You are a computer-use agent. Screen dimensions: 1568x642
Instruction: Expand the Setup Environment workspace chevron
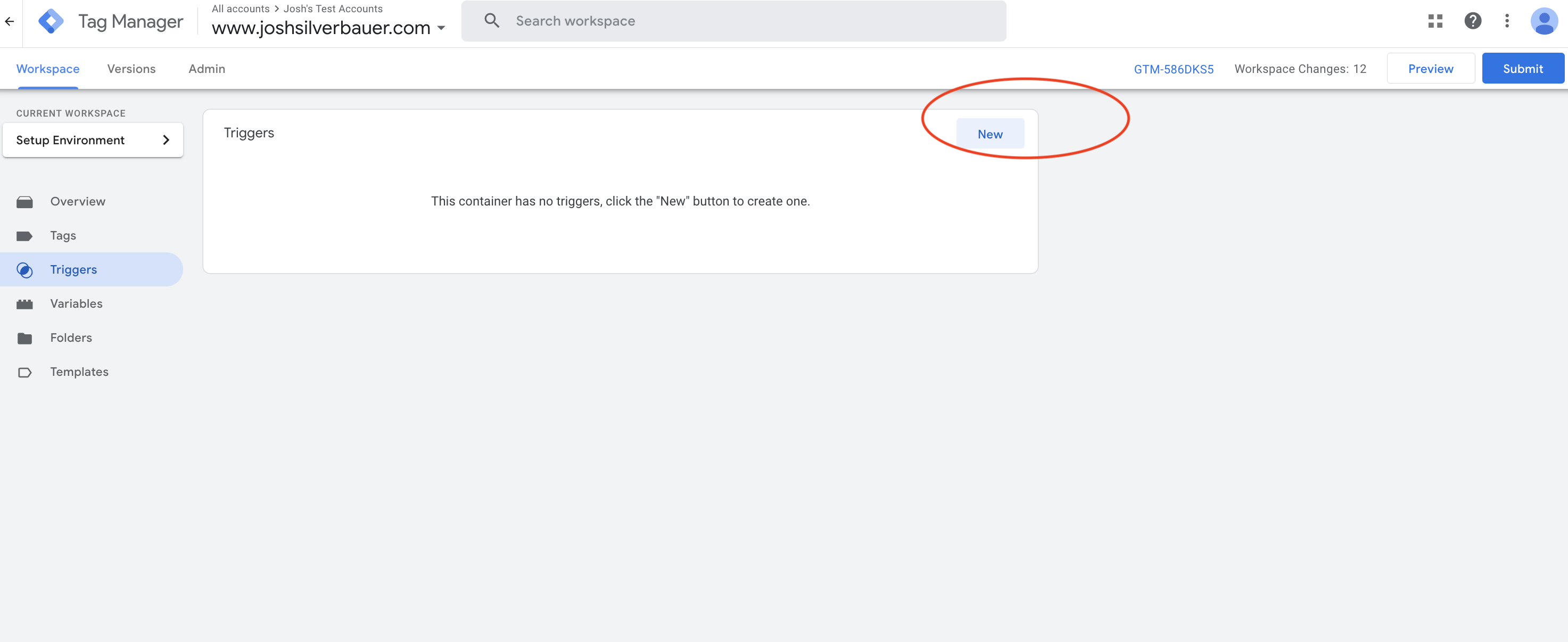(166, 140)
